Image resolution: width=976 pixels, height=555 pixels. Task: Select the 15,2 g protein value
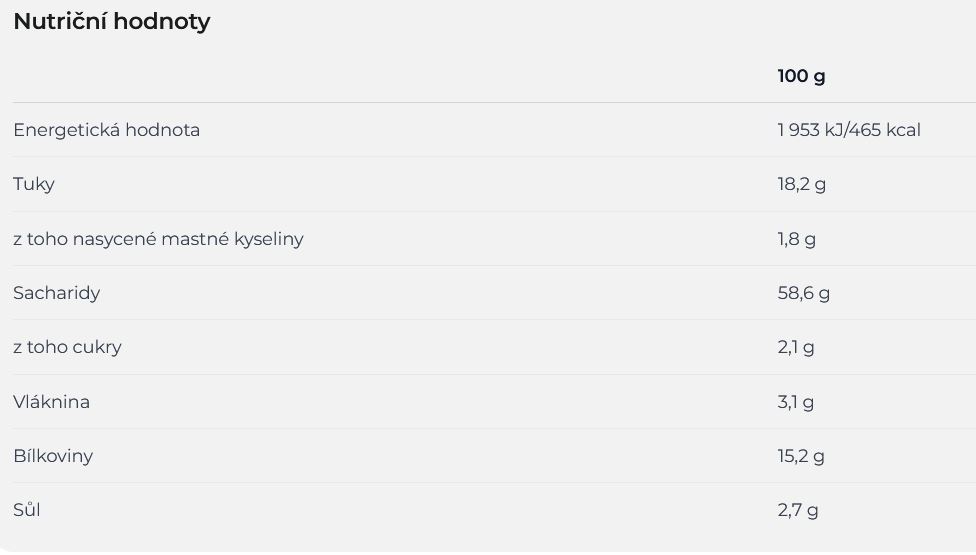tap(801, 455)
